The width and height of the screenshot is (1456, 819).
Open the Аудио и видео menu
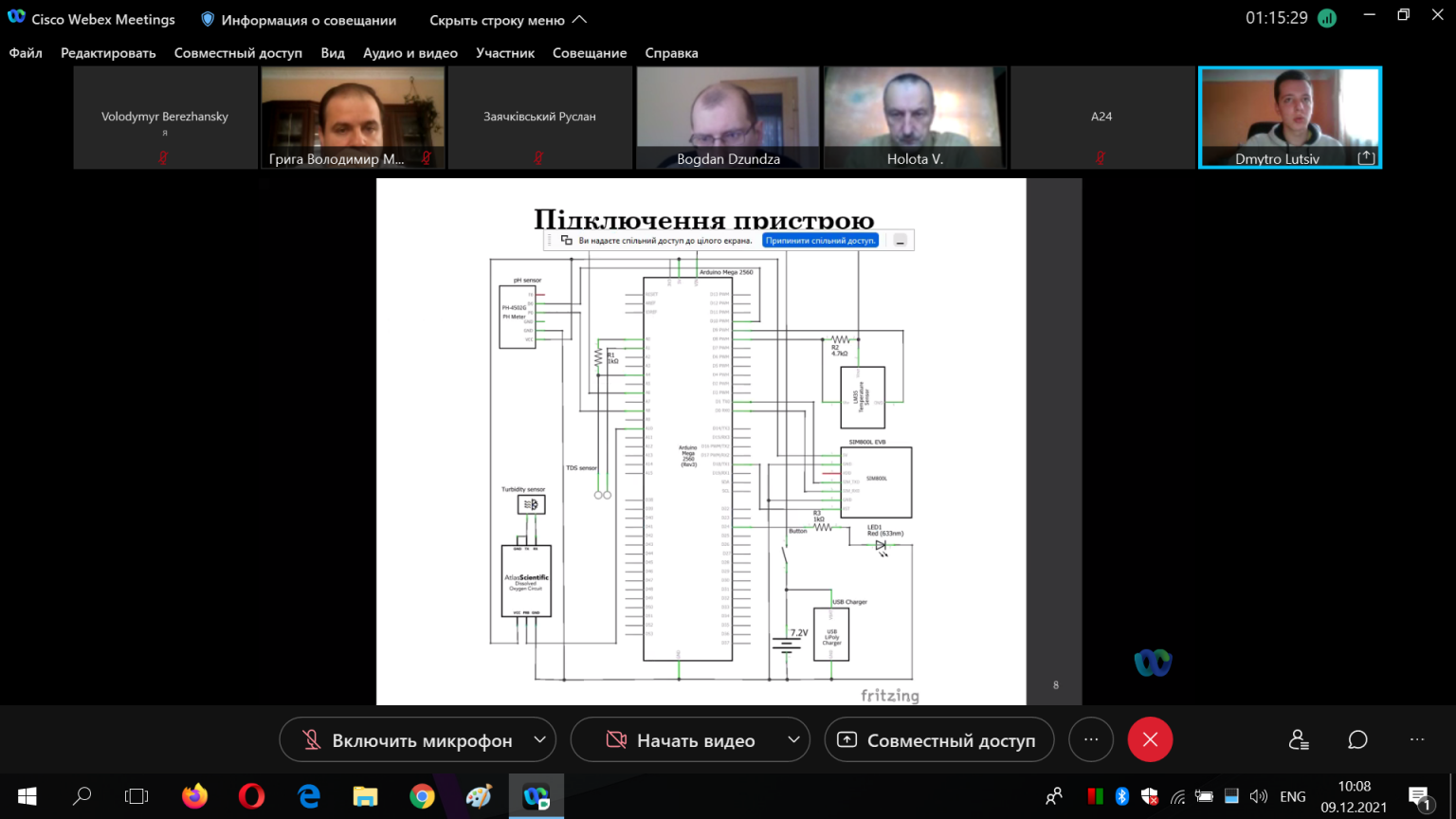410,53
